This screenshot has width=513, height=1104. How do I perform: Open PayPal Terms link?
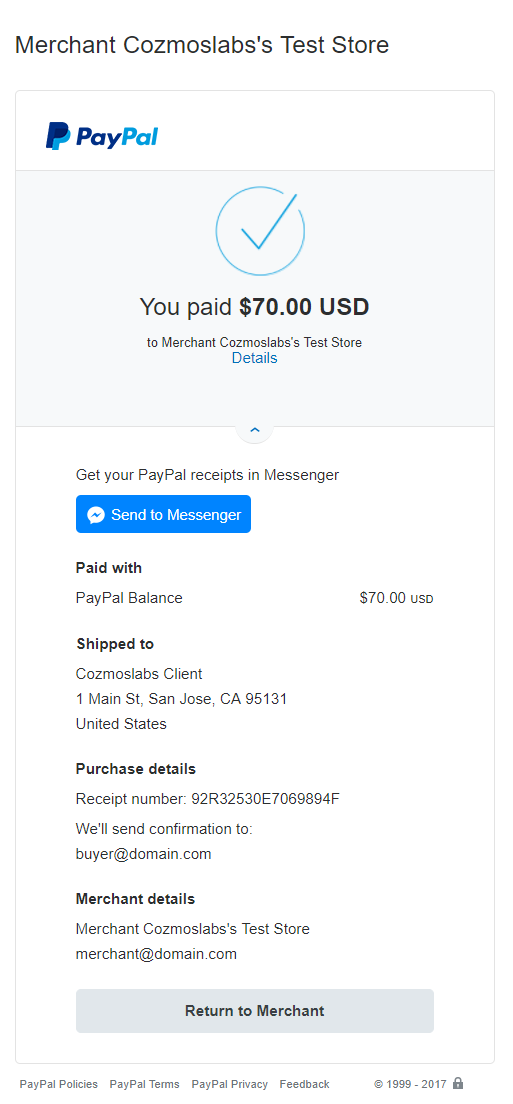tap(144, 1084)
